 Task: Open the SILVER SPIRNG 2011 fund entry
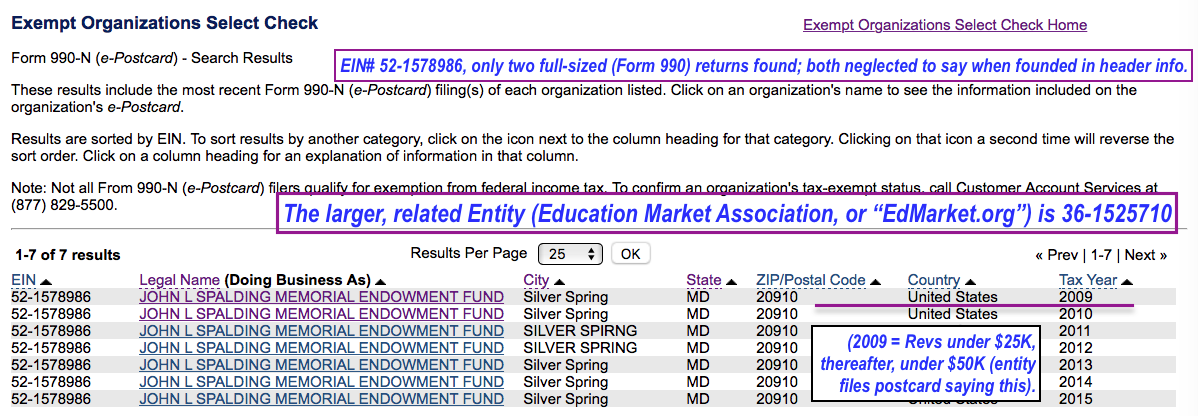coord(321,331)
